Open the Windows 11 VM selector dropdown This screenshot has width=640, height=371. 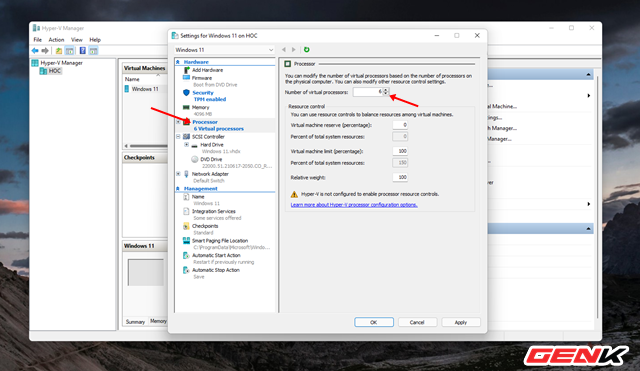point(224,50)
